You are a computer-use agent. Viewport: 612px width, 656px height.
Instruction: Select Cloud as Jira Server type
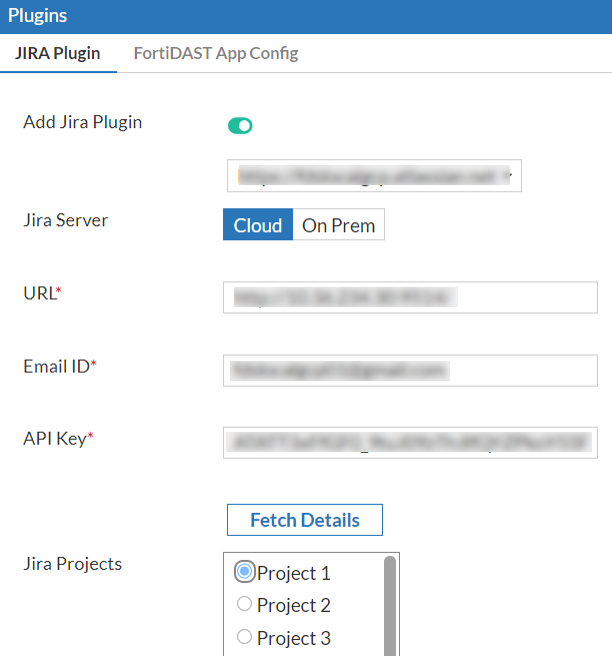point(257,225)
